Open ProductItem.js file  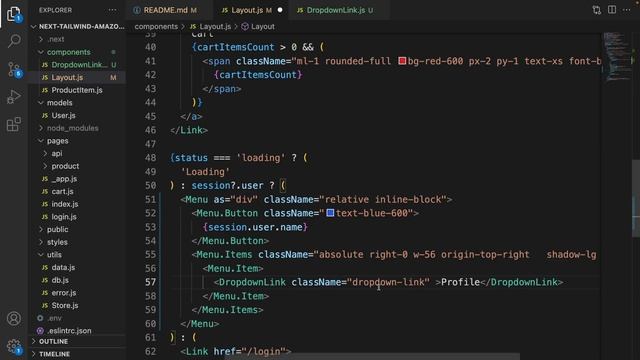click(77, 90)
